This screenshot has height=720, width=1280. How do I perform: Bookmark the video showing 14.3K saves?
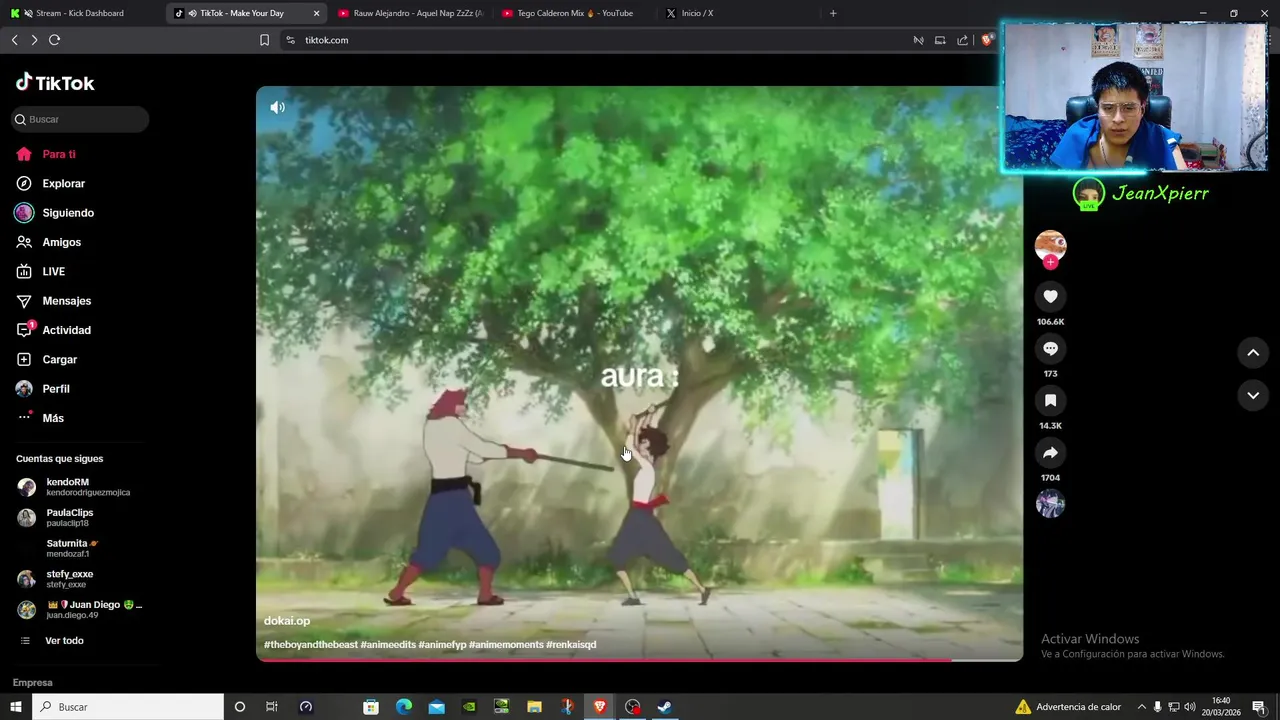coord(1050,400)
